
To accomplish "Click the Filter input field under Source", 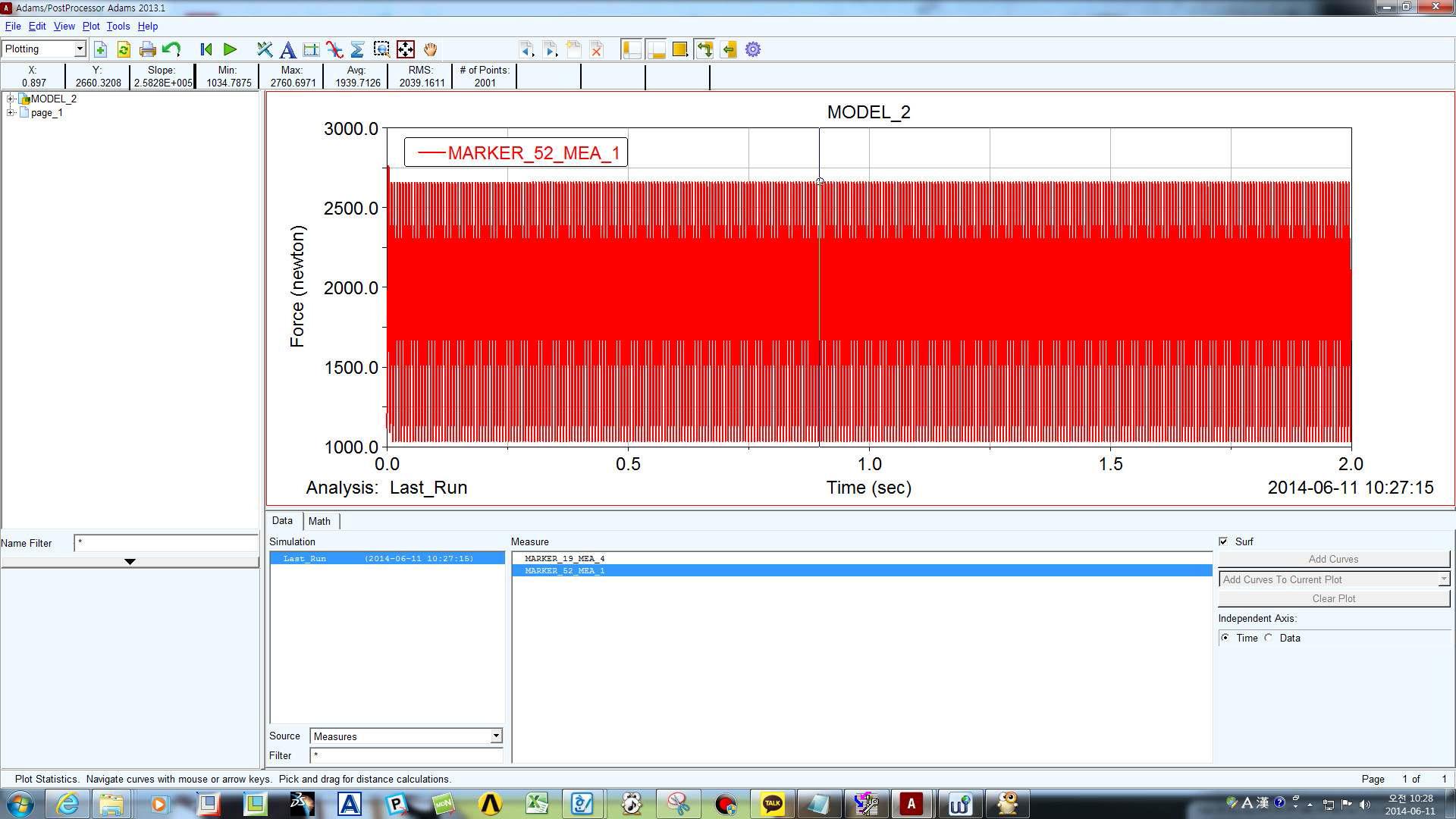I will pyautogui.click(x=406, y=755).
